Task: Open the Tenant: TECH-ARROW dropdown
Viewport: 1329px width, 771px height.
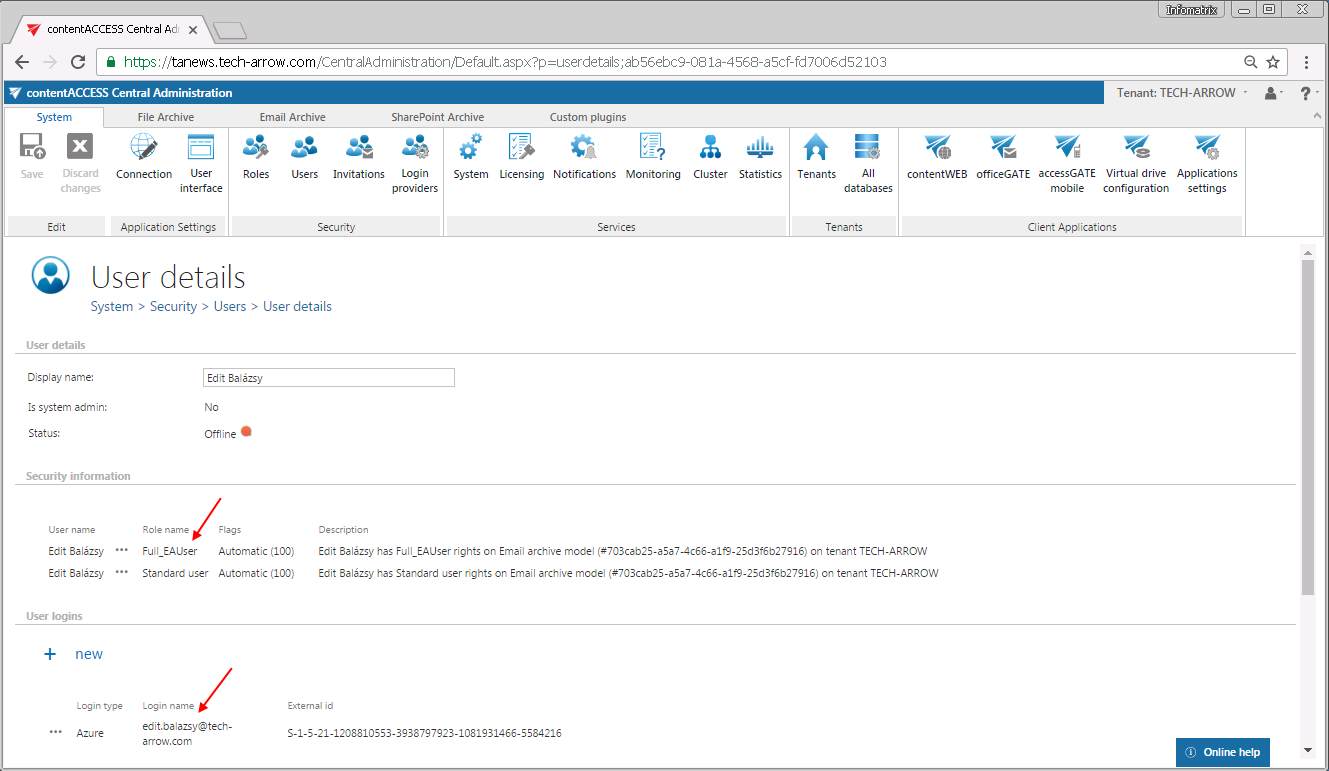Action: pos(1183,92)
